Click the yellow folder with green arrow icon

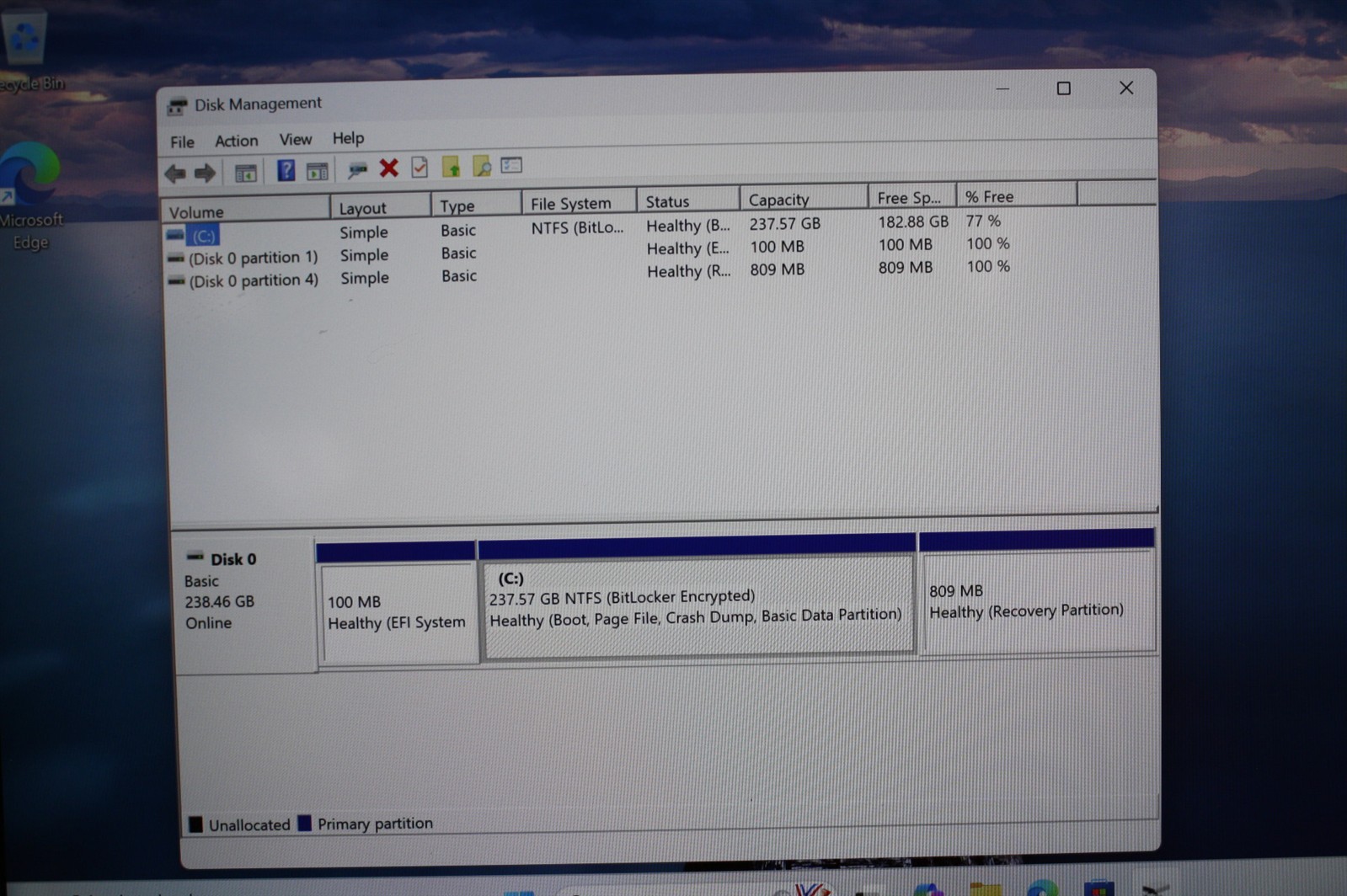pos(452,167)
